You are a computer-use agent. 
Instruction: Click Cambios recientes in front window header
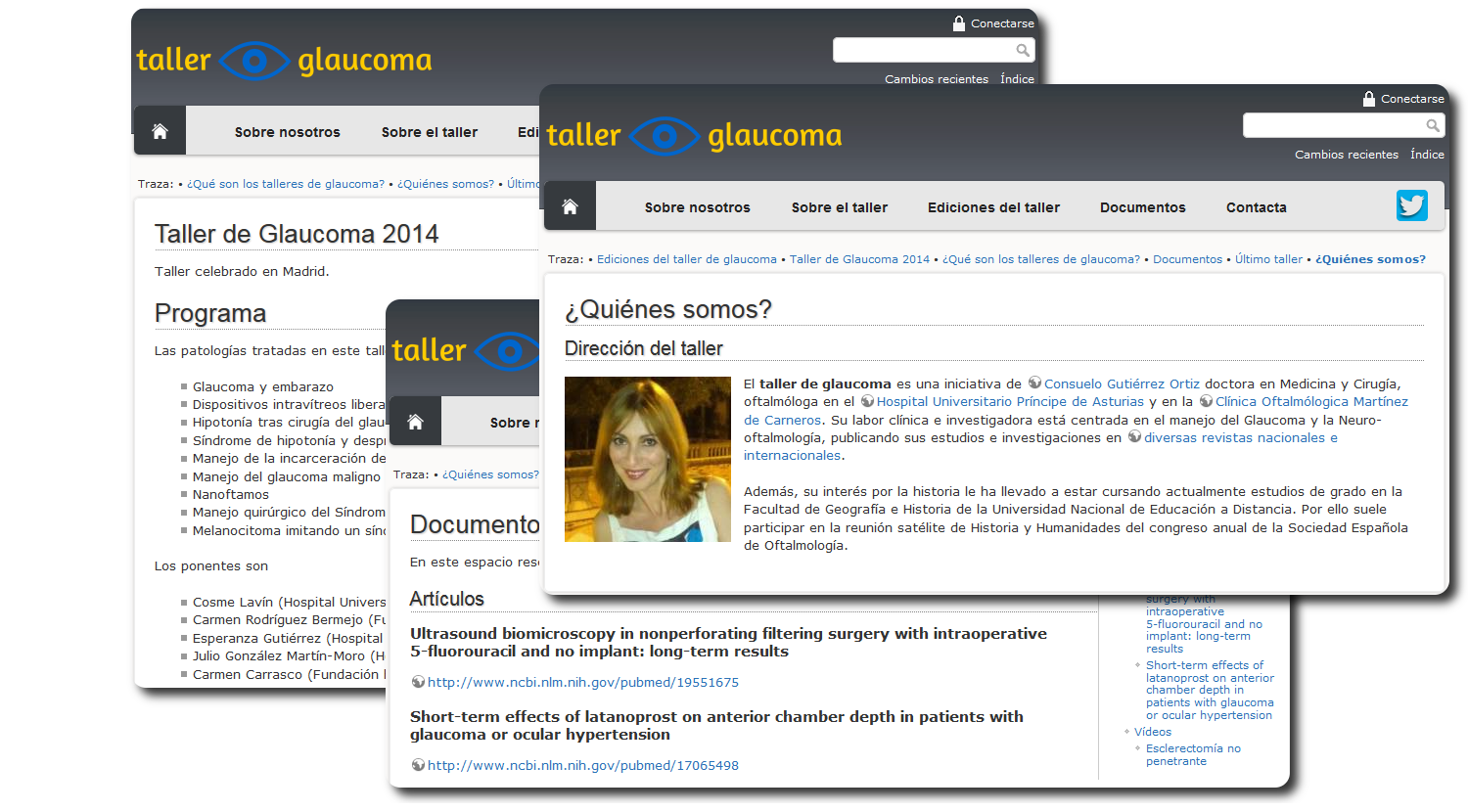click(1346, 155)
